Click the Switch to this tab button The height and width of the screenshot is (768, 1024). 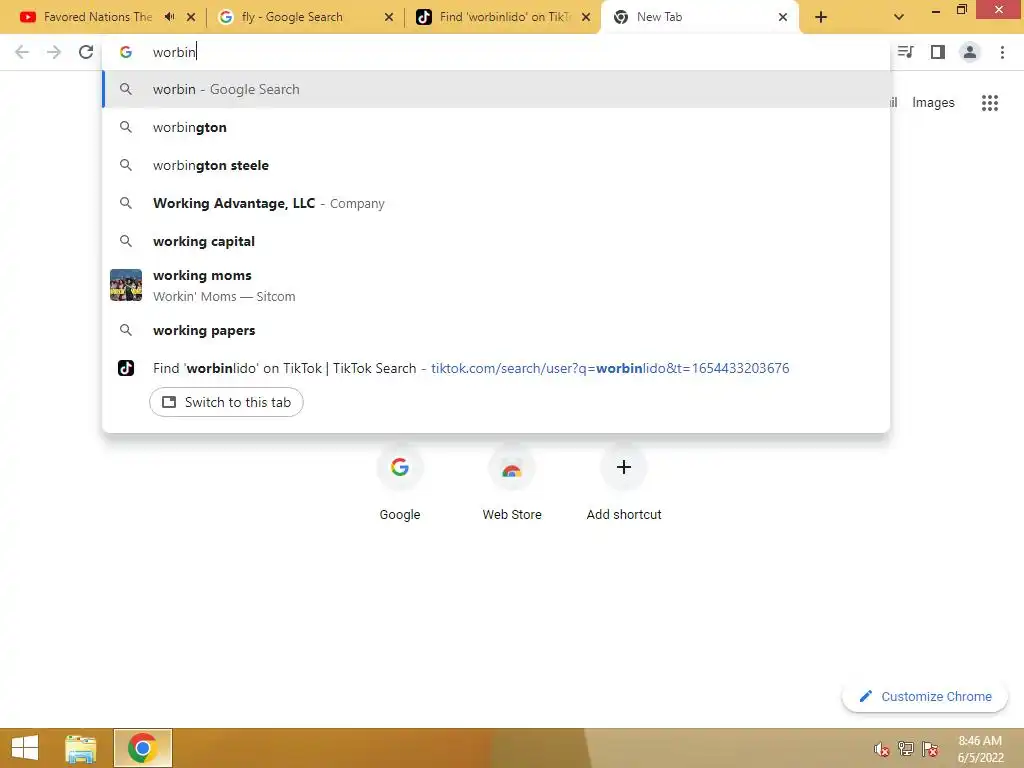coord(227,402)
